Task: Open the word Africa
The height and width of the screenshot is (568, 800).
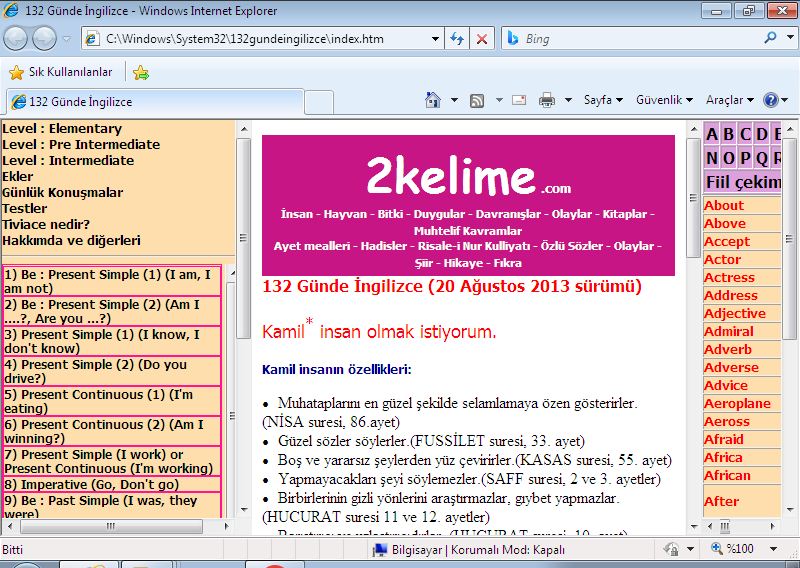Action: [x=723, y=457]
